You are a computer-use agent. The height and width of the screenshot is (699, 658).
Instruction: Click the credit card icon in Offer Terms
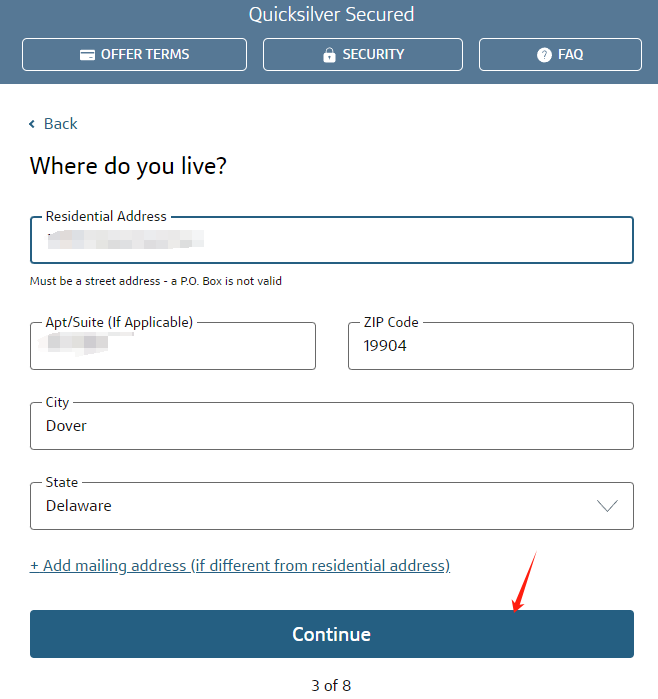click(x=87, y=55)
